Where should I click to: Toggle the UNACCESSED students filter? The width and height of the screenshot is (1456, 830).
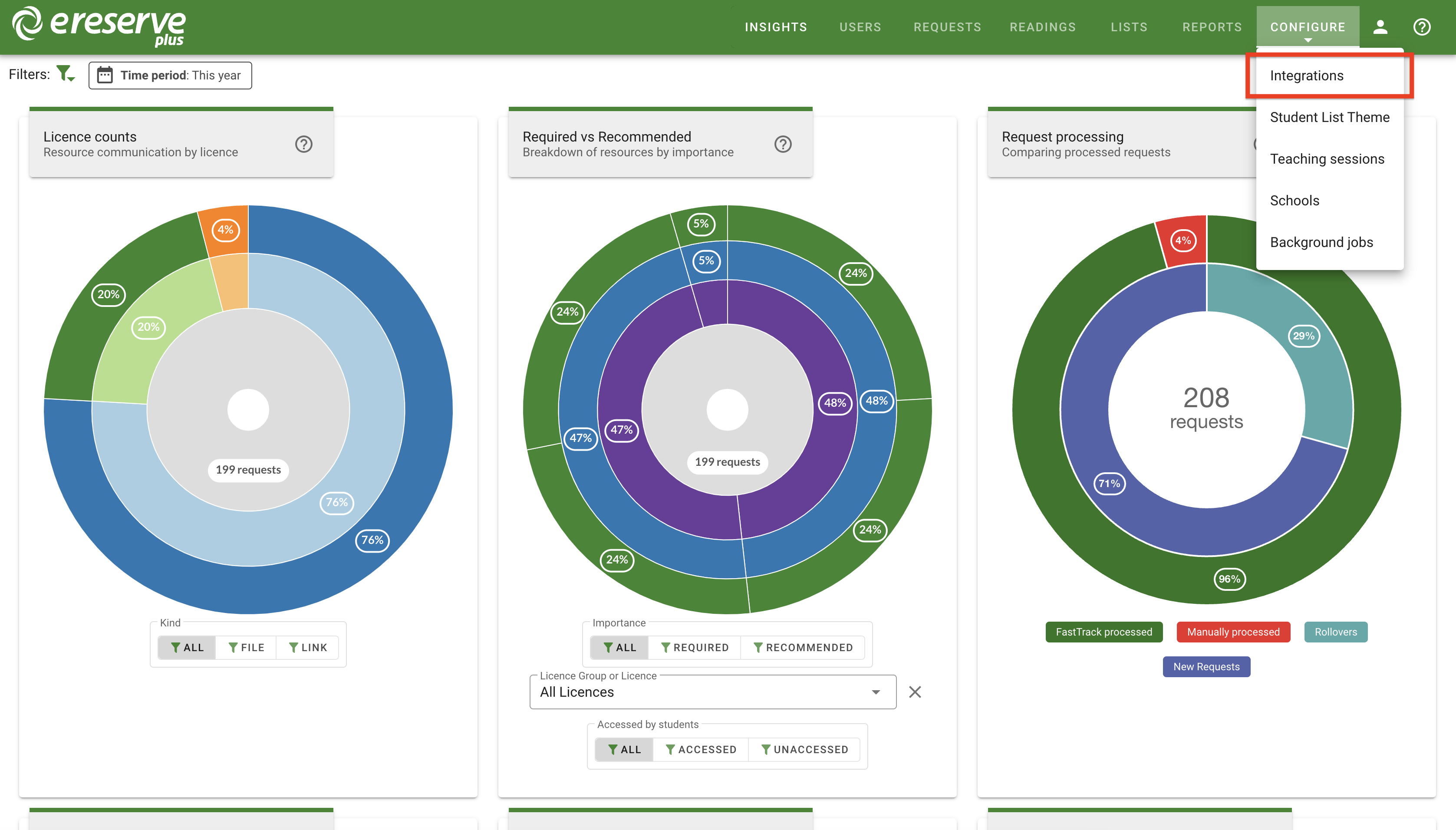[804, 750]
